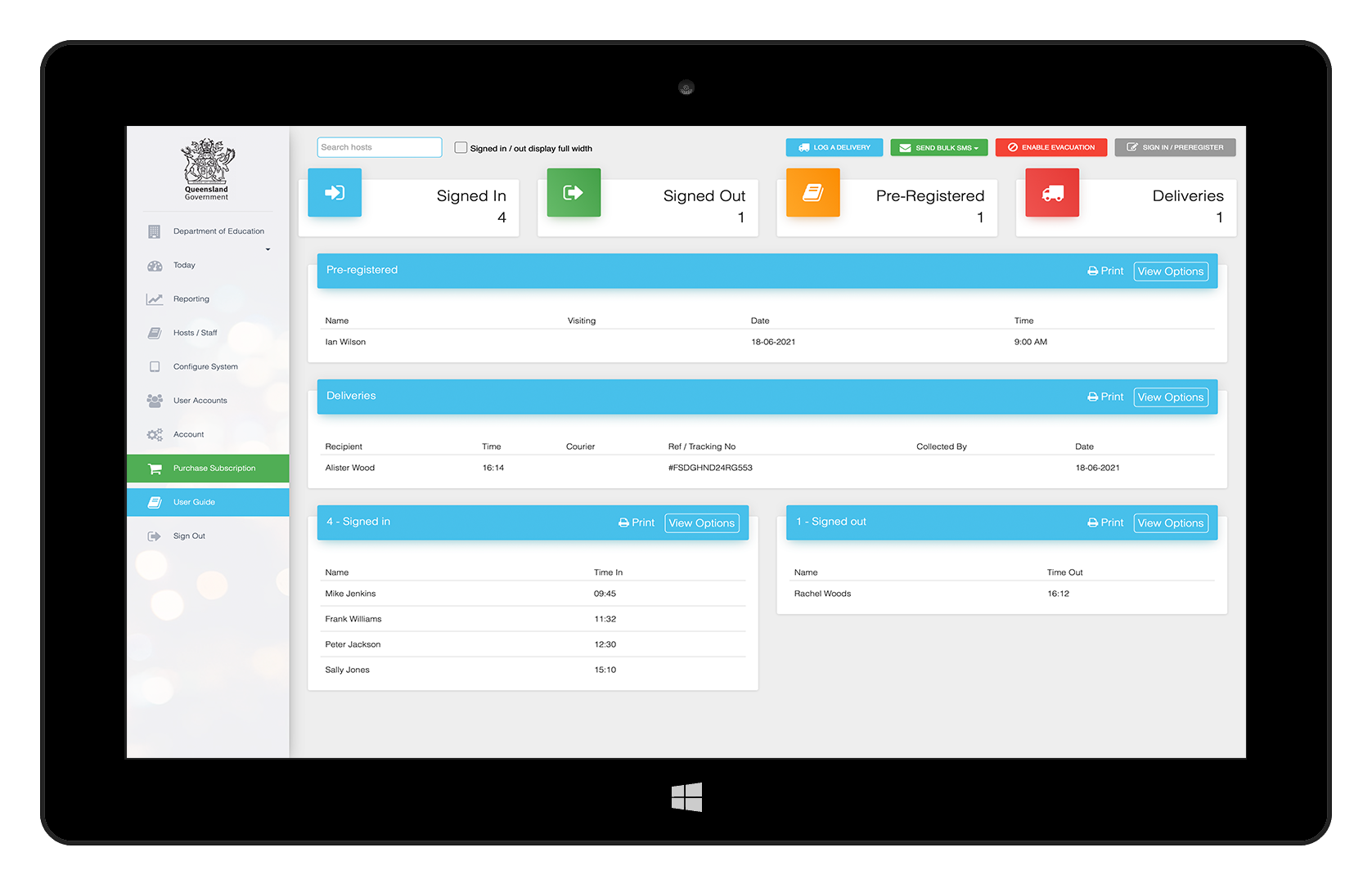Click inside the Search hosts field
Image resolution: width=1372 pixels, height=888 pixels.
(x=379, y=147)
